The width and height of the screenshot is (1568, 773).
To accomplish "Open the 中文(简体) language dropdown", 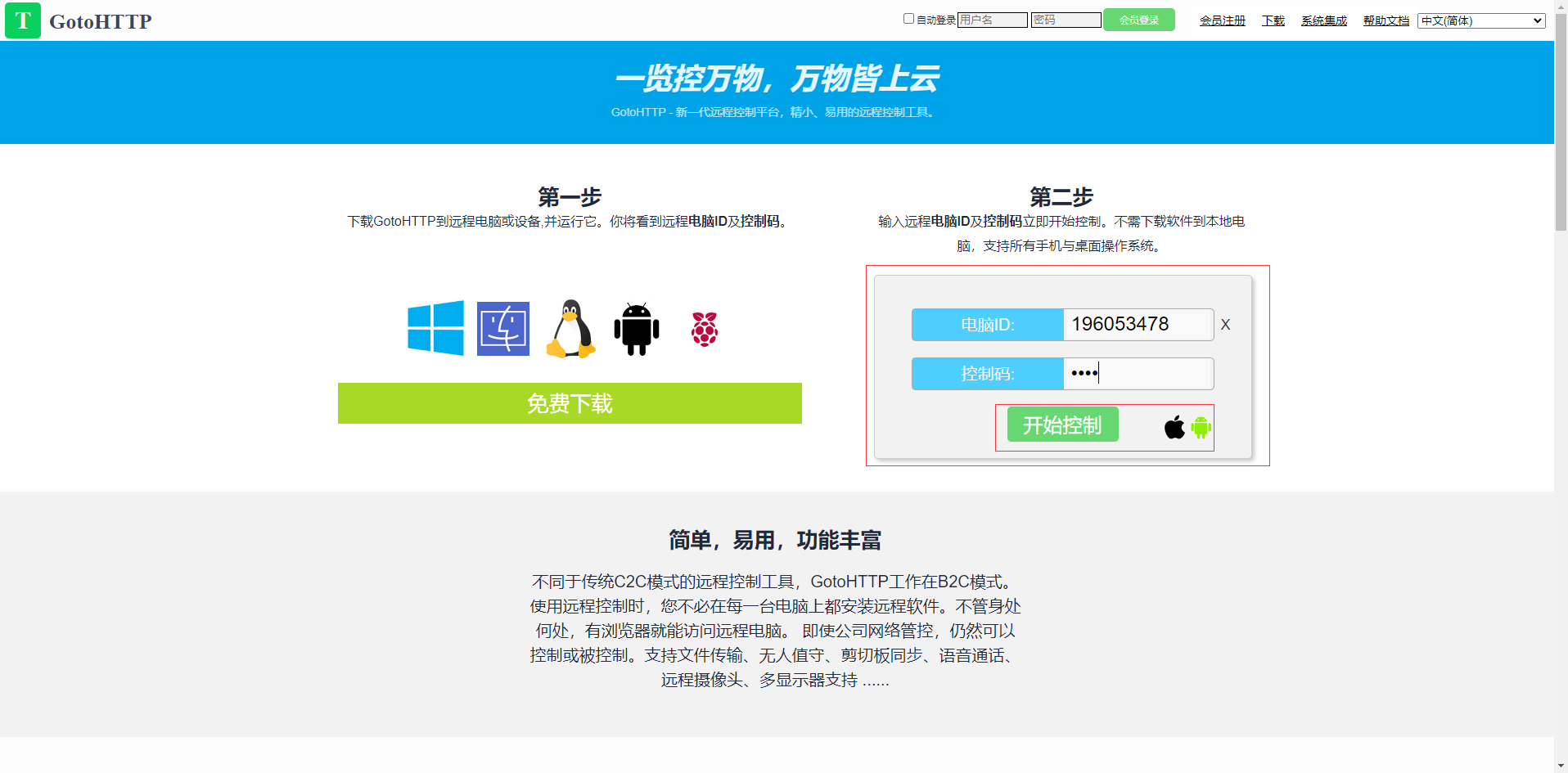I will click(x=1481, y=20).
